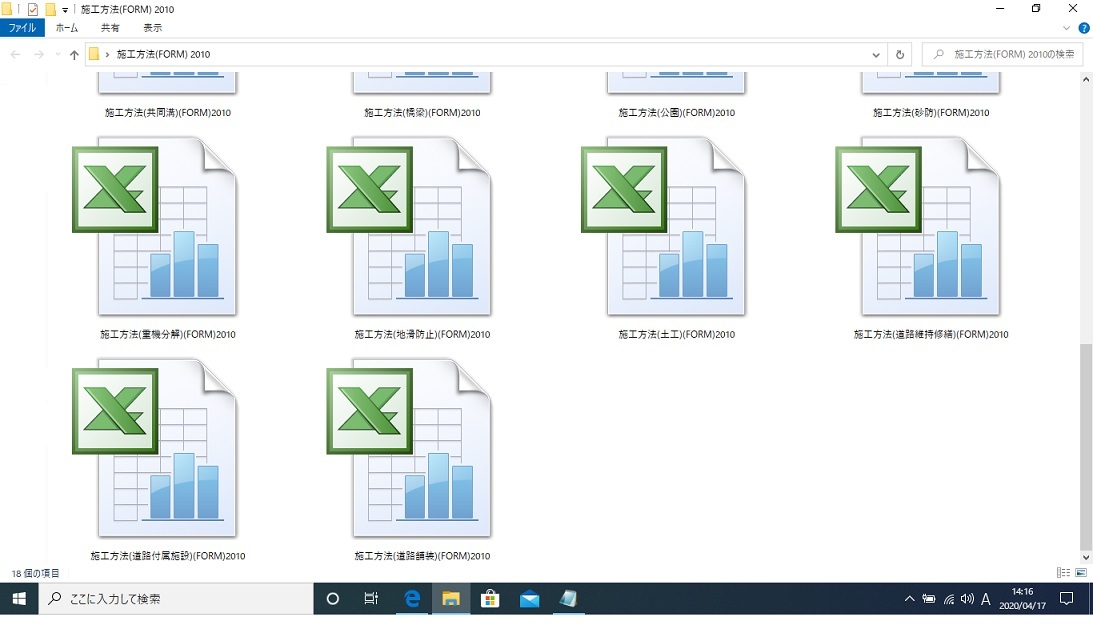
Task: Open the Action Center notifications
Action: coord(1067,599)
